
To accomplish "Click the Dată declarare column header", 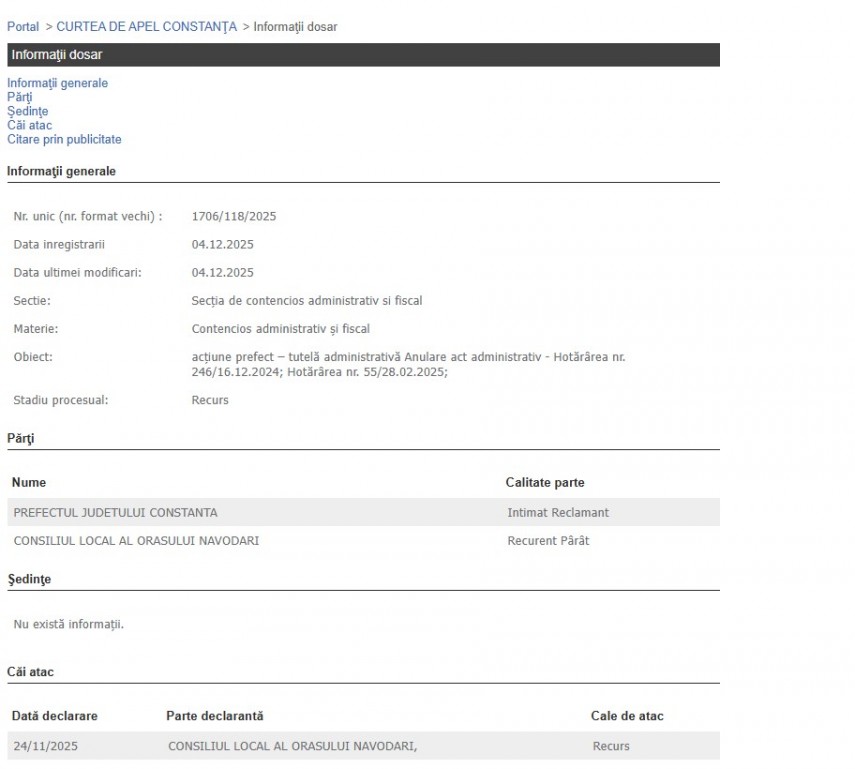I will click(55, 716).
